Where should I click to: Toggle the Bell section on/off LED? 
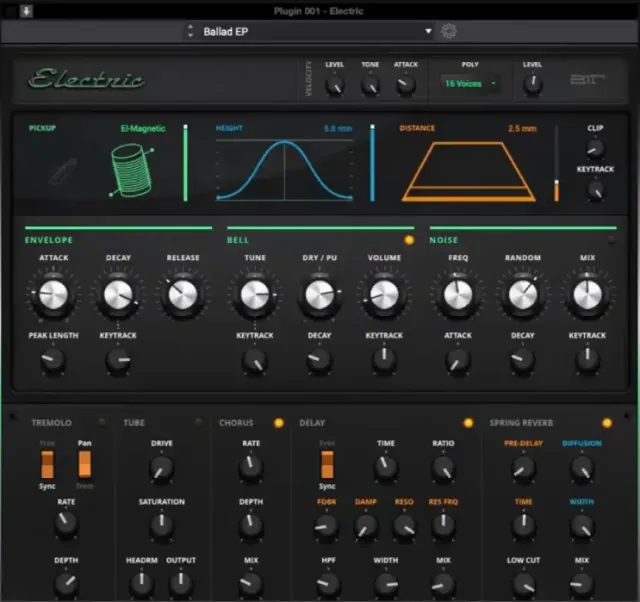pyautogui.click(x=409, y=240)
